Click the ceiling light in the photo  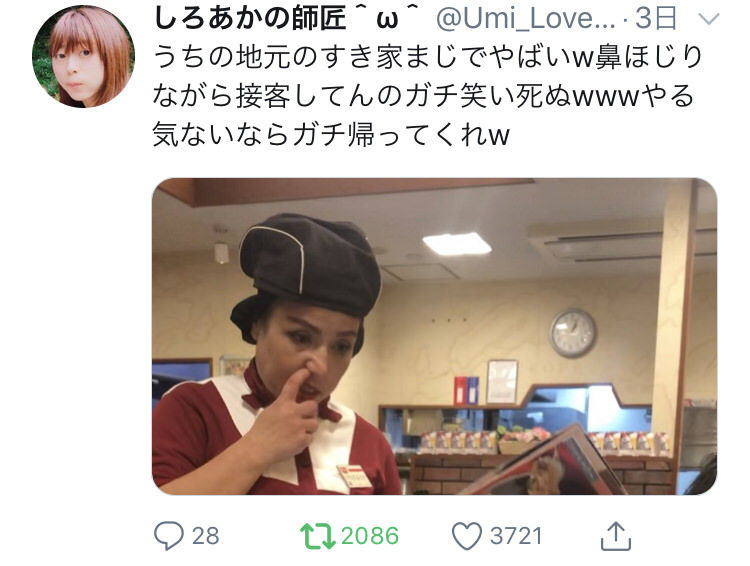click(x=457, y=244)
